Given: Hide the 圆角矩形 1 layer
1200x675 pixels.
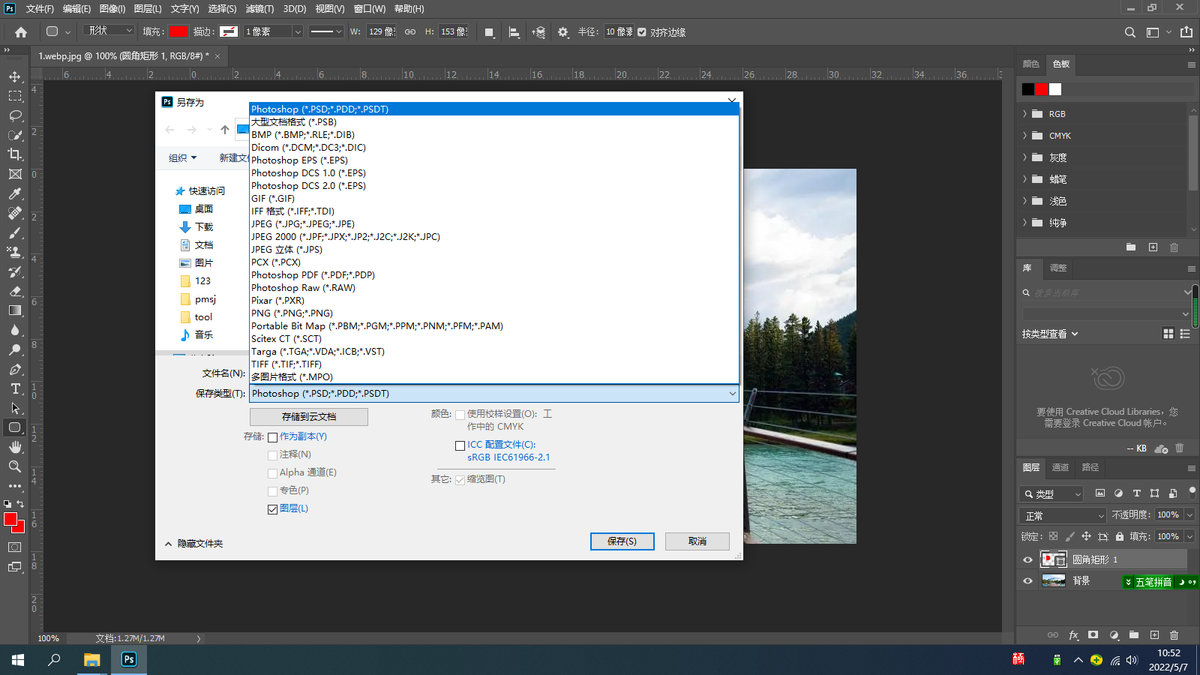Looking at the screenshot, I should pyautogui.click(x=1028, y=560).
